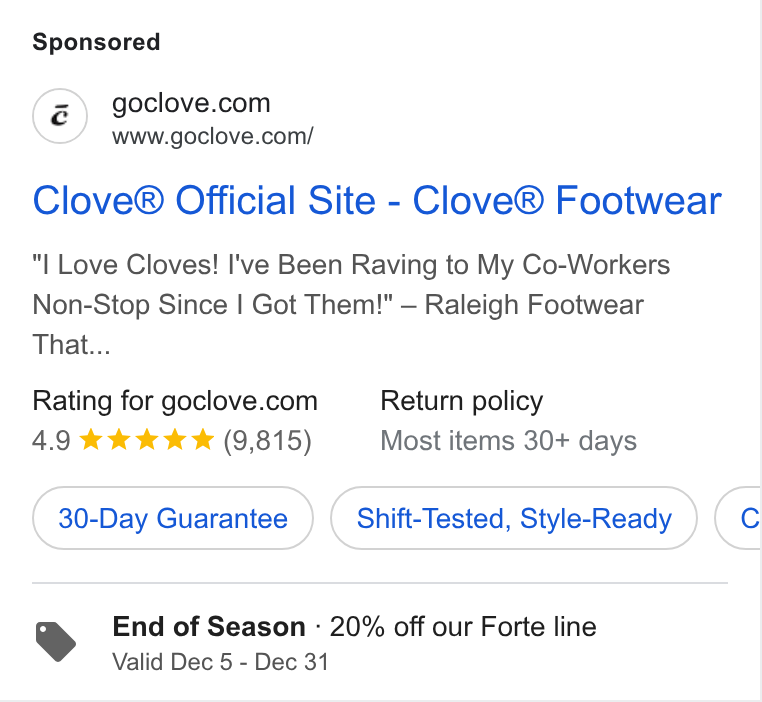
Task: Open Clove Official Site headline link
Action: (x=377, y=200)
